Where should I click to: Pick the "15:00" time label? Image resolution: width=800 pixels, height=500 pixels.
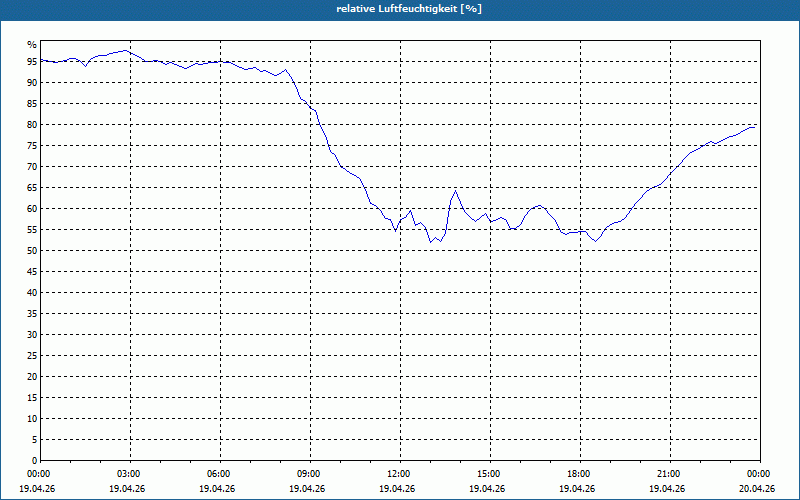(490, 474)
